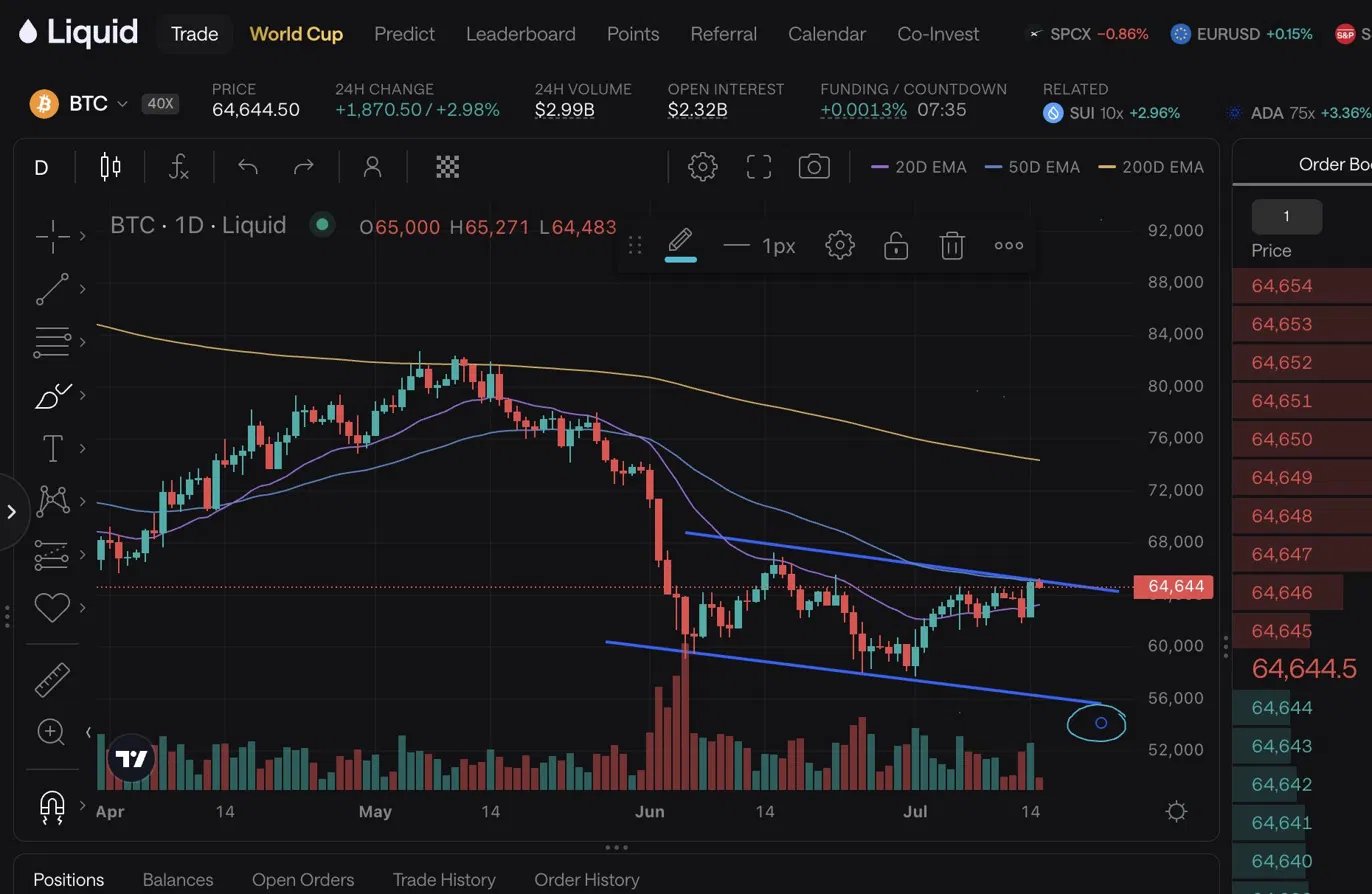Open the candlestick chart type selector
This screenshot has width=1372, height=894.
110,167
